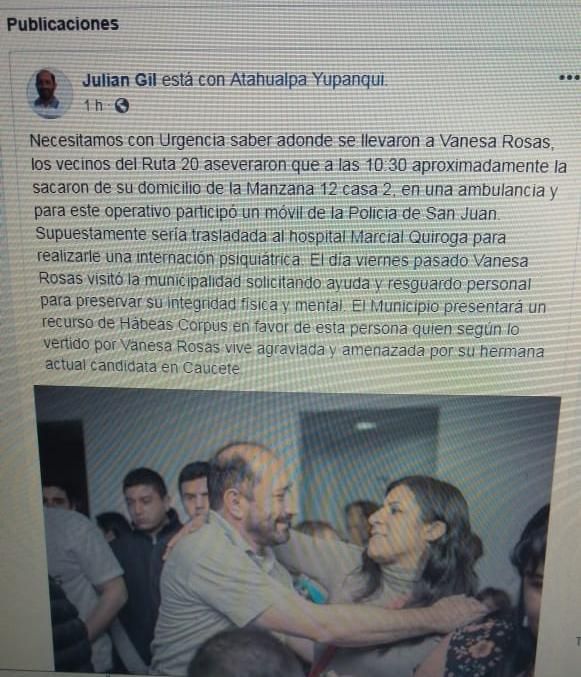Open the post's attached photo

tap(297, 530)
